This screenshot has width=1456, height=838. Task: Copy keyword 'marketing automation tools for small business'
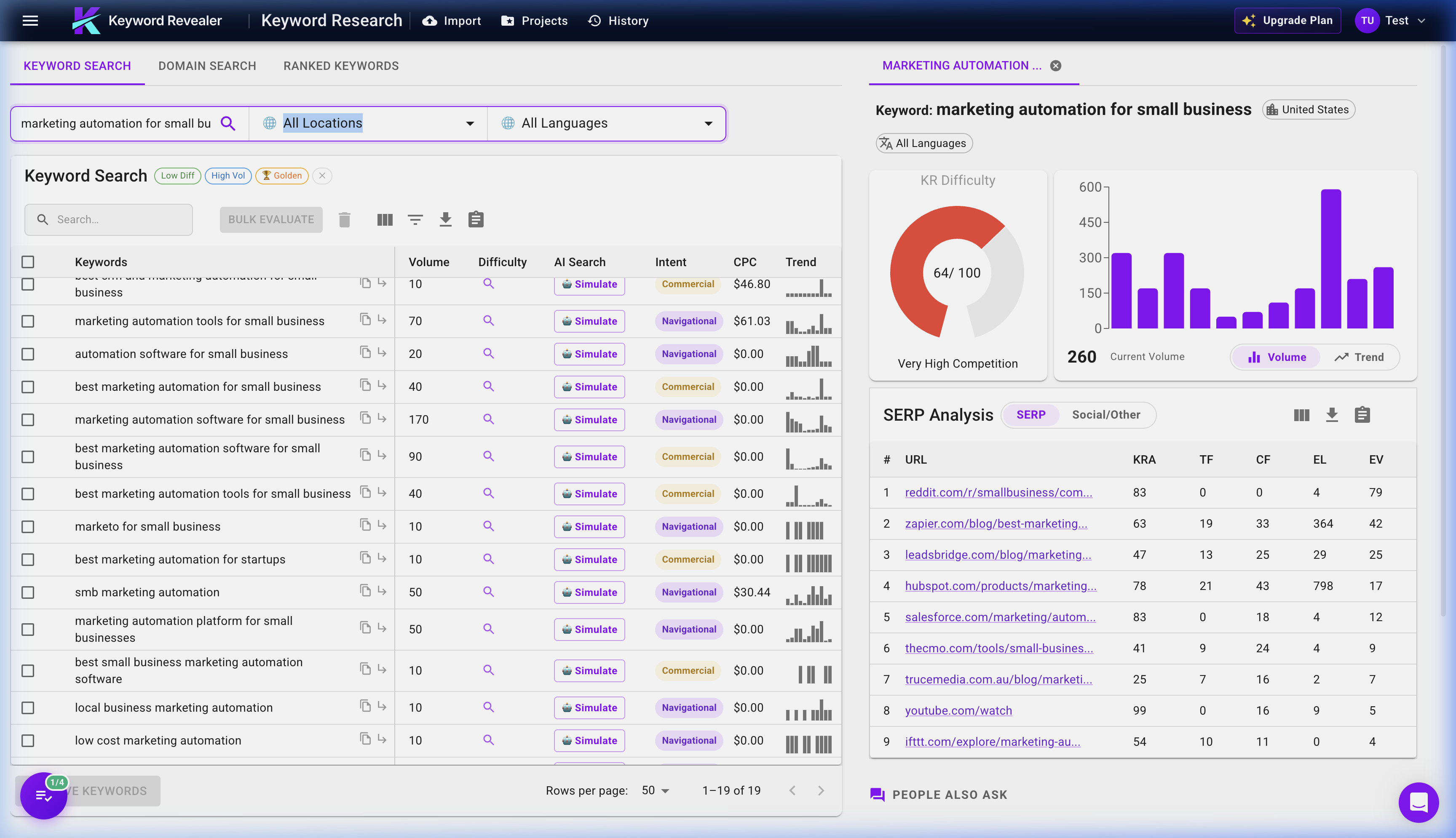point(365,319)
